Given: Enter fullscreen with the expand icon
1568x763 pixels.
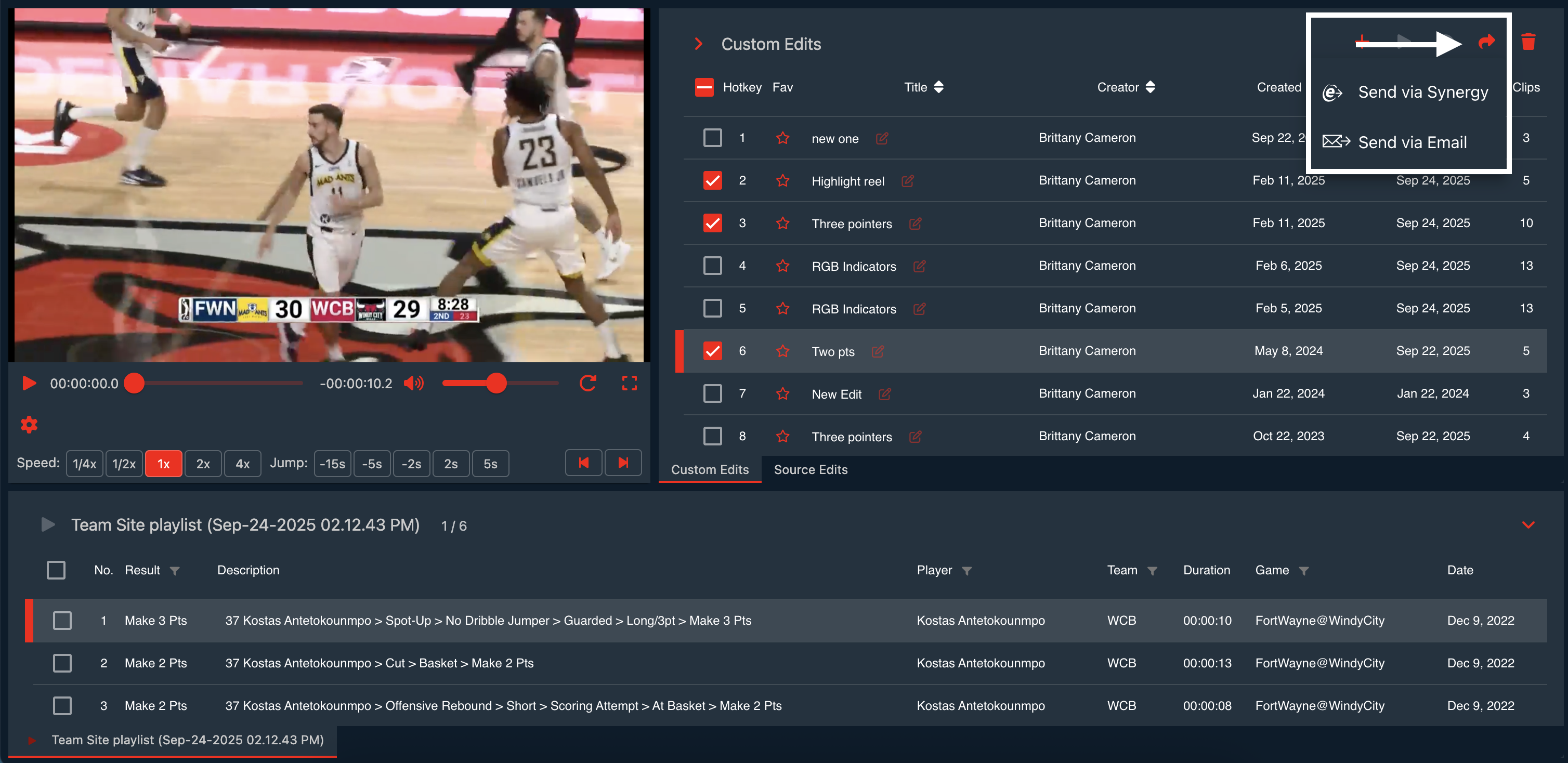Looking at the screenshot, I should 629,384.
